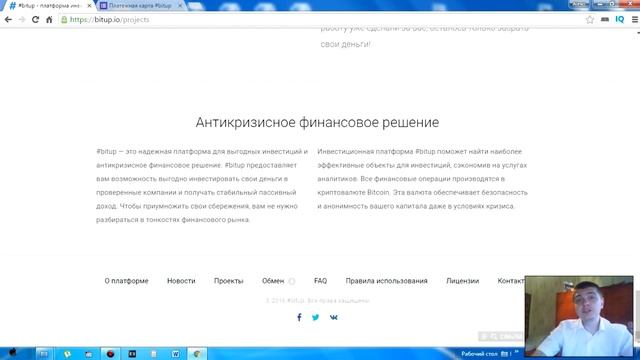Reload the bitup.io page

pos(36,20)
